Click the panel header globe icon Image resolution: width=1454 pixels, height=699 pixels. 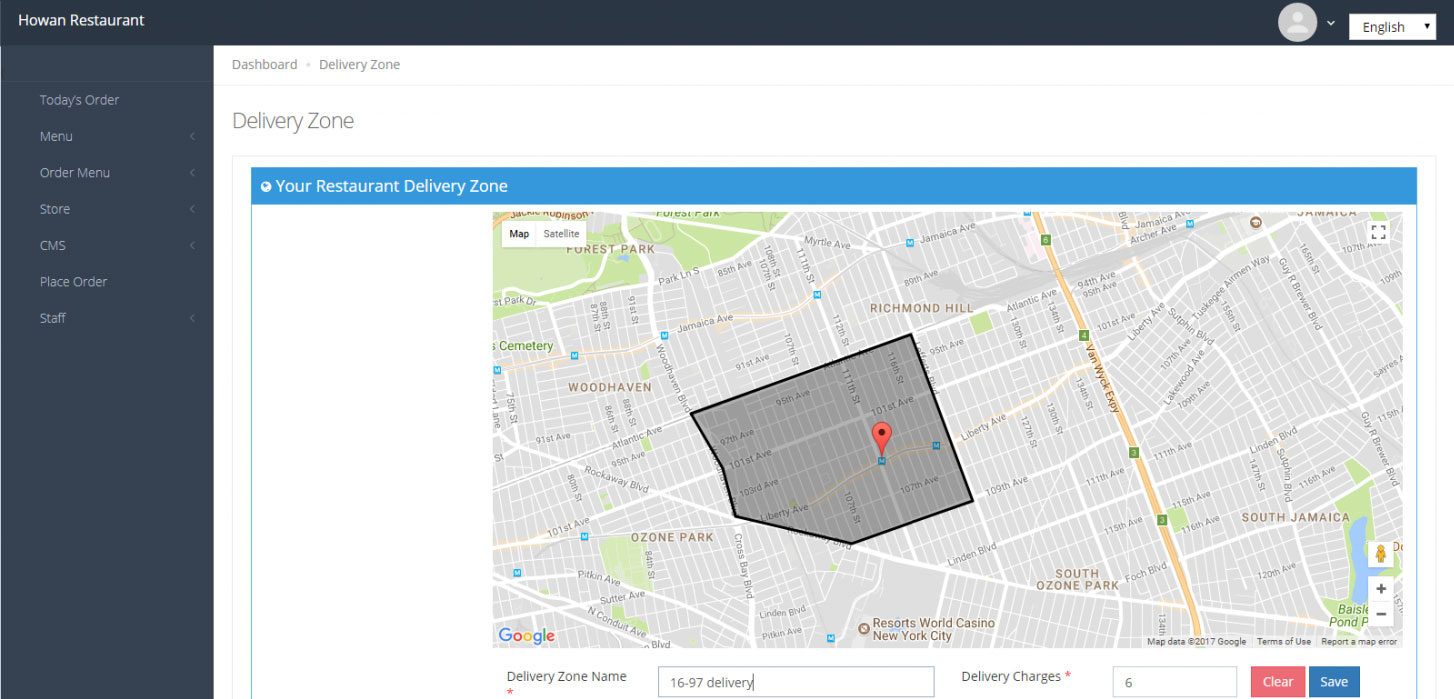(266, 186)
